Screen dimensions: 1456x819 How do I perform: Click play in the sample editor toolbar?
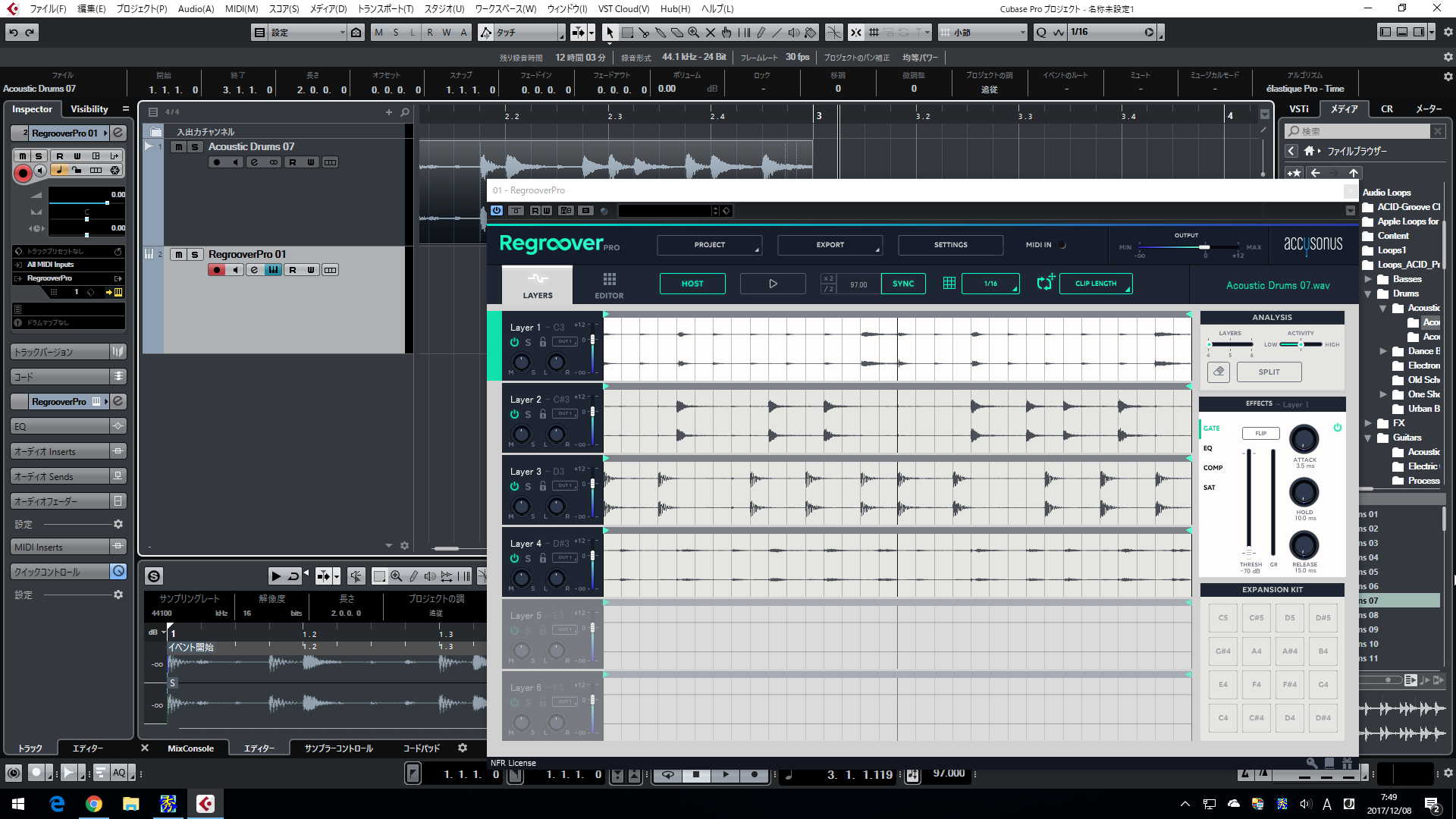tap(276, 576)
